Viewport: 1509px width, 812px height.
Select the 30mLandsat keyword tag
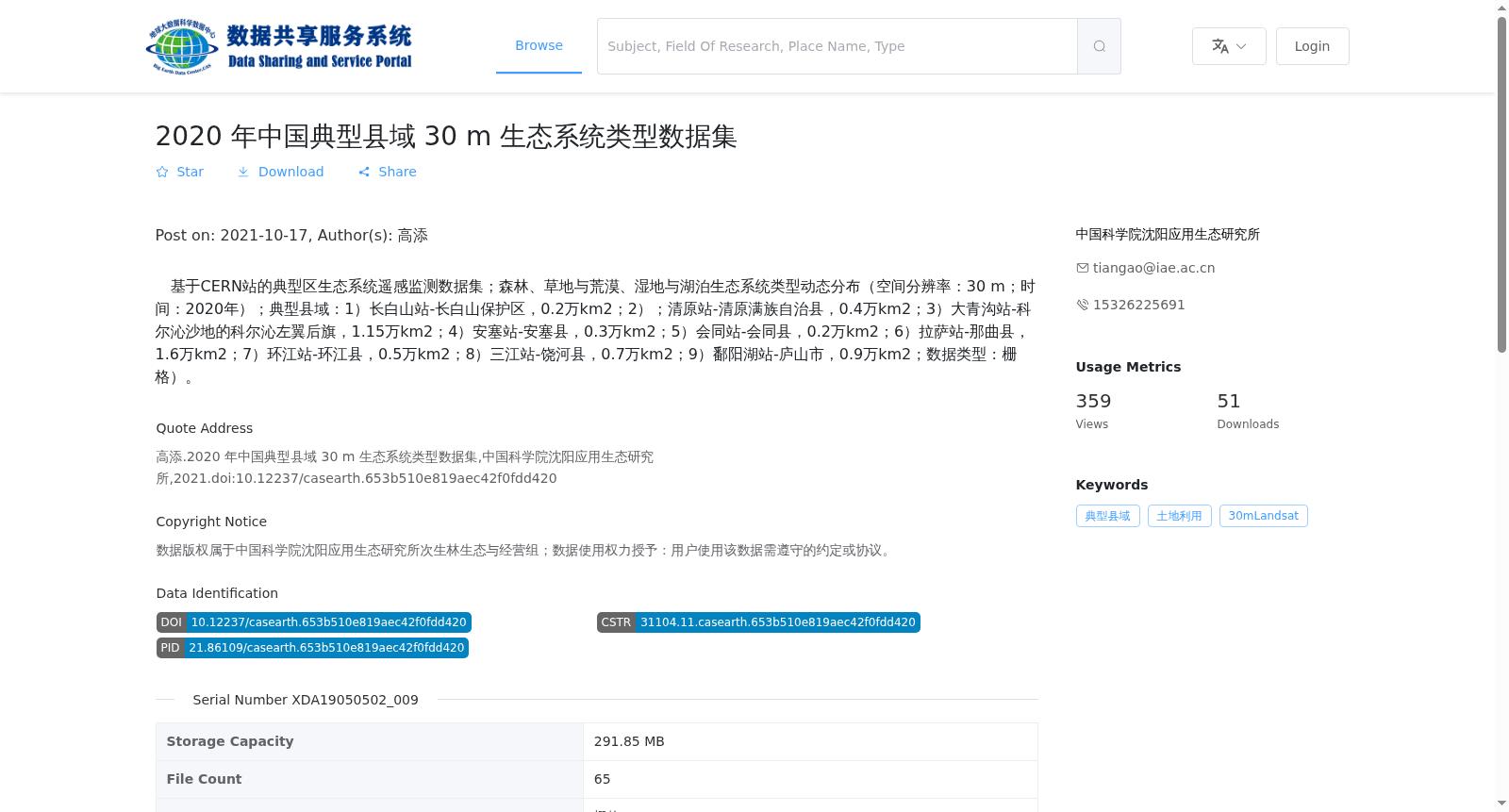point(1263,516)
